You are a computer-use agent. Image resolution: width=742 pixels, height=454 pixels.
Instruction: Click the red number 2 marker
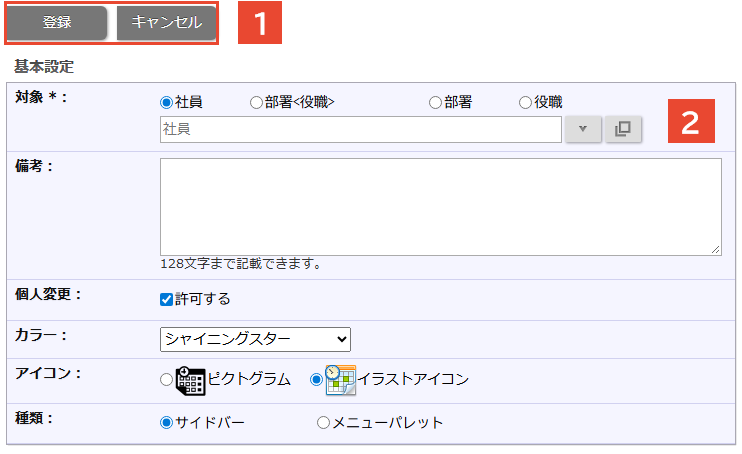691,123
